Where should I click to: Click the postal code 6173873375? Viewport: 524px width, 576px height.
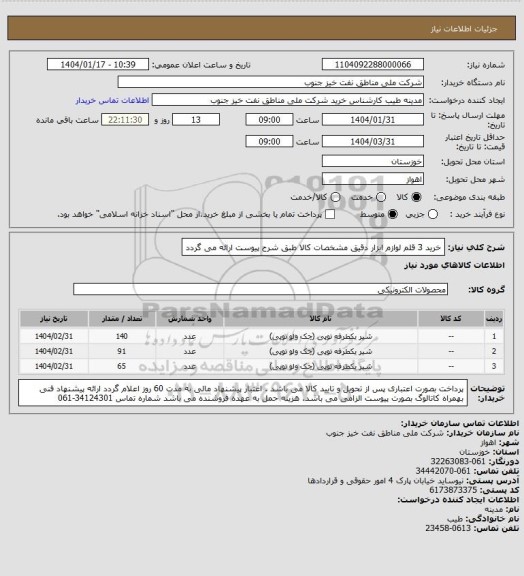(x=453, y=490)
